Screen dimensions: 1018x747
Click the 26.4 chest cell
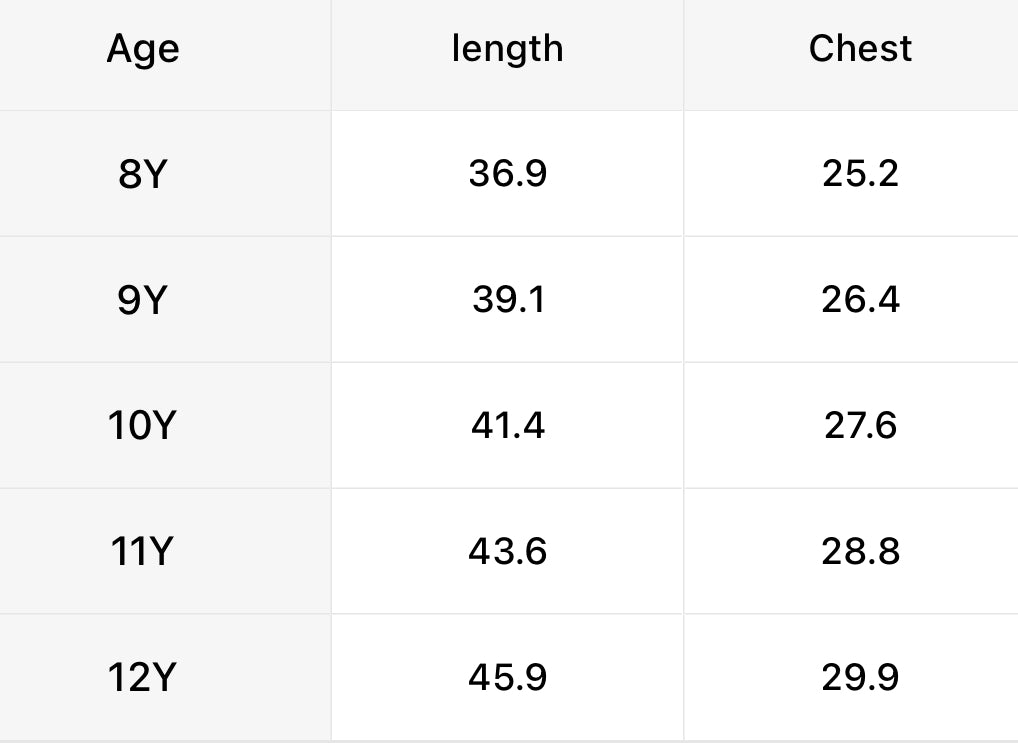[860, 300]
